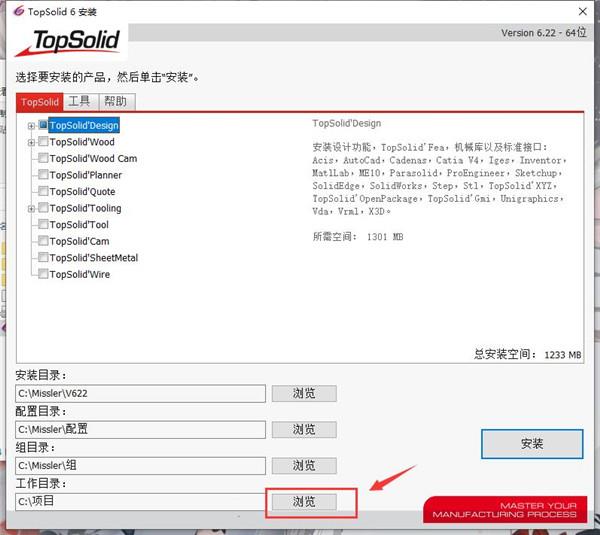The image size is (600, 535).
Task: Select the TopSolid'Quote label
Action: [x=82, y=191]
